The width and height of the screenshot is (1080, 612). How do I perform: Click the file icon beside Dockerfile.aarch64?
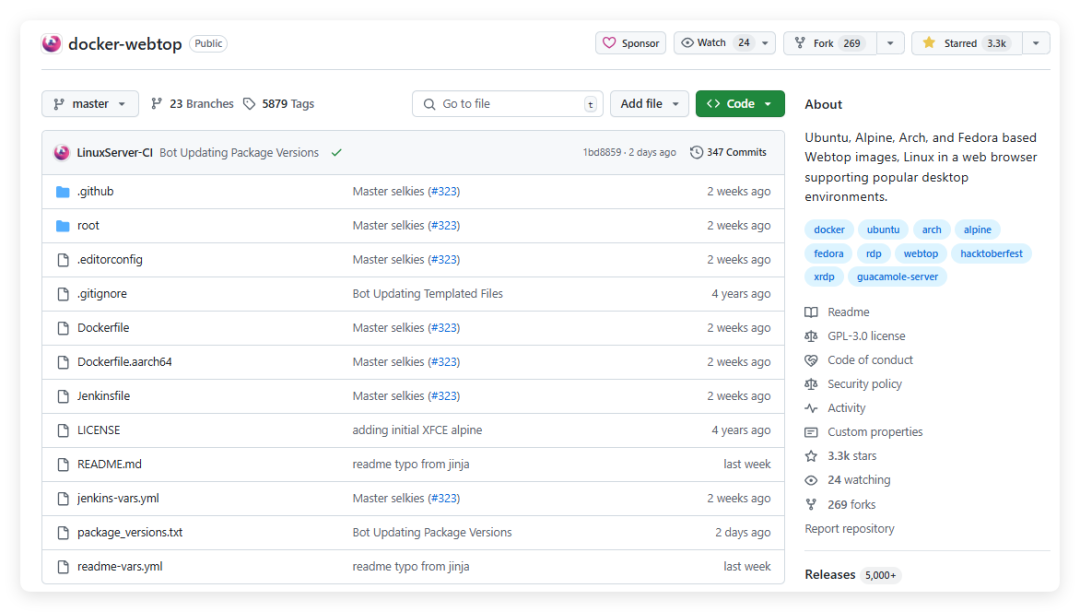pos(63,362)
